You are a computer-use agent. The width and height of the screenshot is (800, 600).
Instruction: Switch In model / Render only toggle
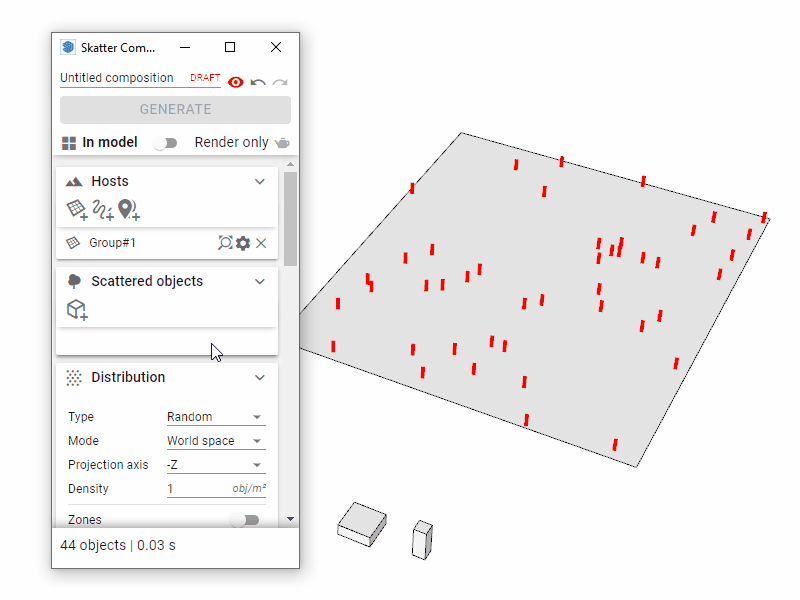[165, 143]
